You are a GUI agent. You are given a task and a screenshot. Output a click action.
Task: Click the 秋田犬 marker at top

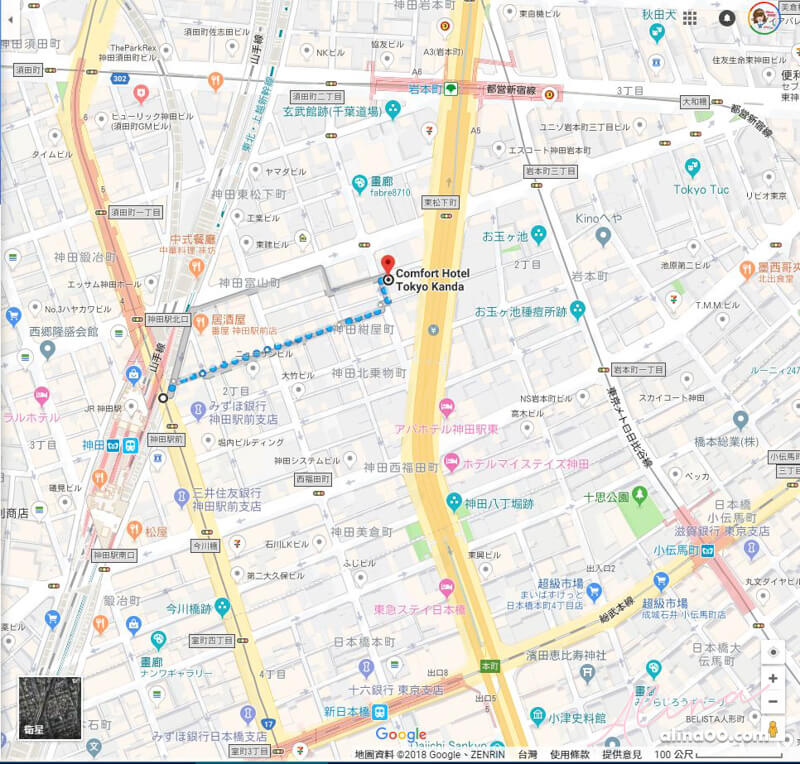pyautogui.click(x=657, y=34)
